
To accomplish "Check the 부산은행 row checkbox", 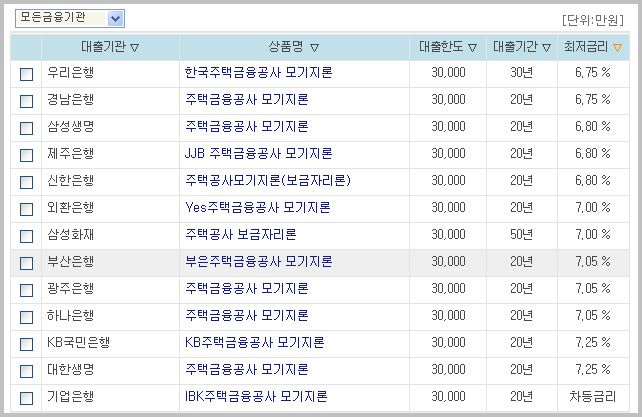I will coord(27,263).
